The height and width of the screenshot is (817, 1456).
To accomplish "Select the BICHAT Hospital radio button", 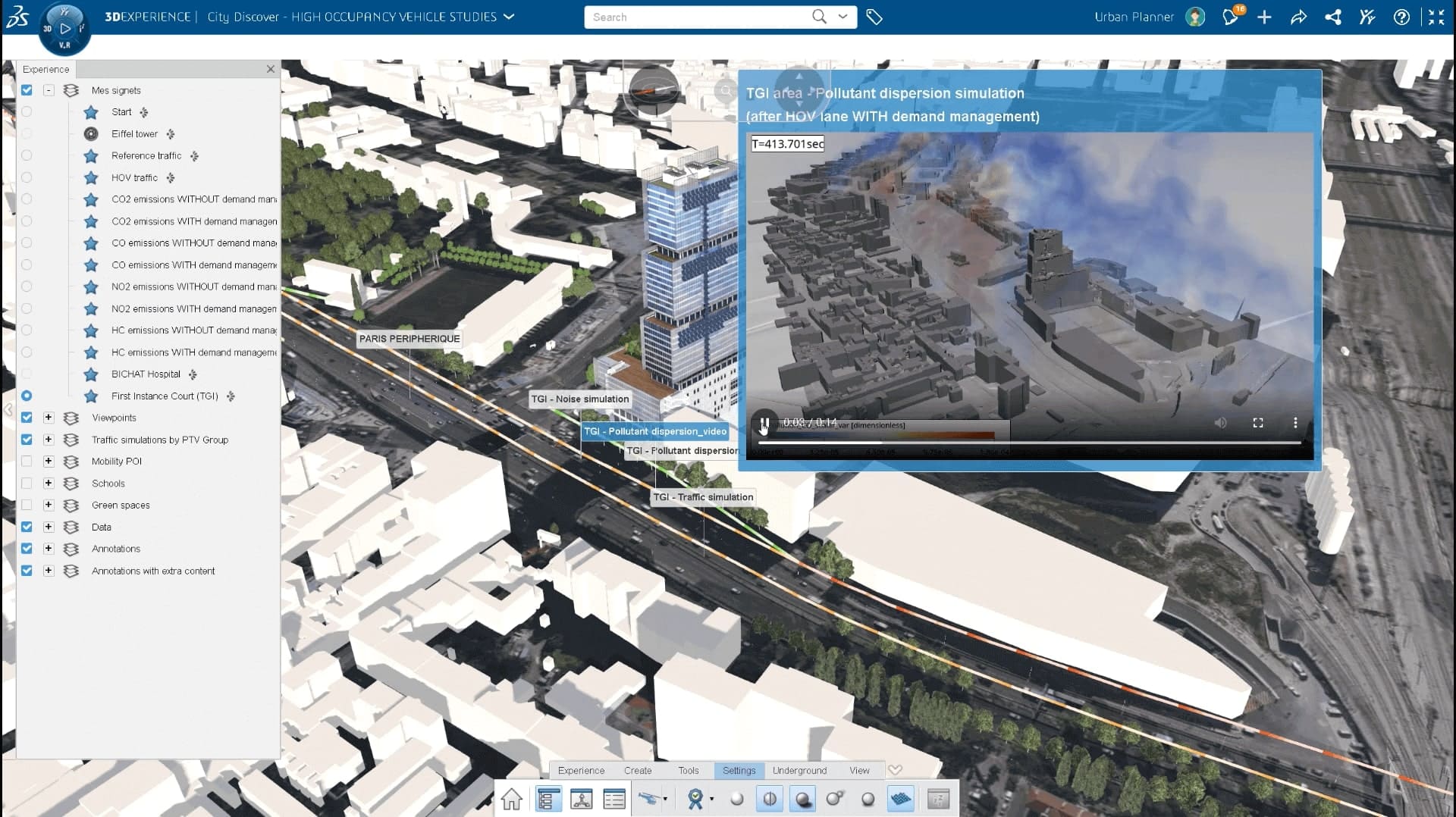I will tap(27, 374).
